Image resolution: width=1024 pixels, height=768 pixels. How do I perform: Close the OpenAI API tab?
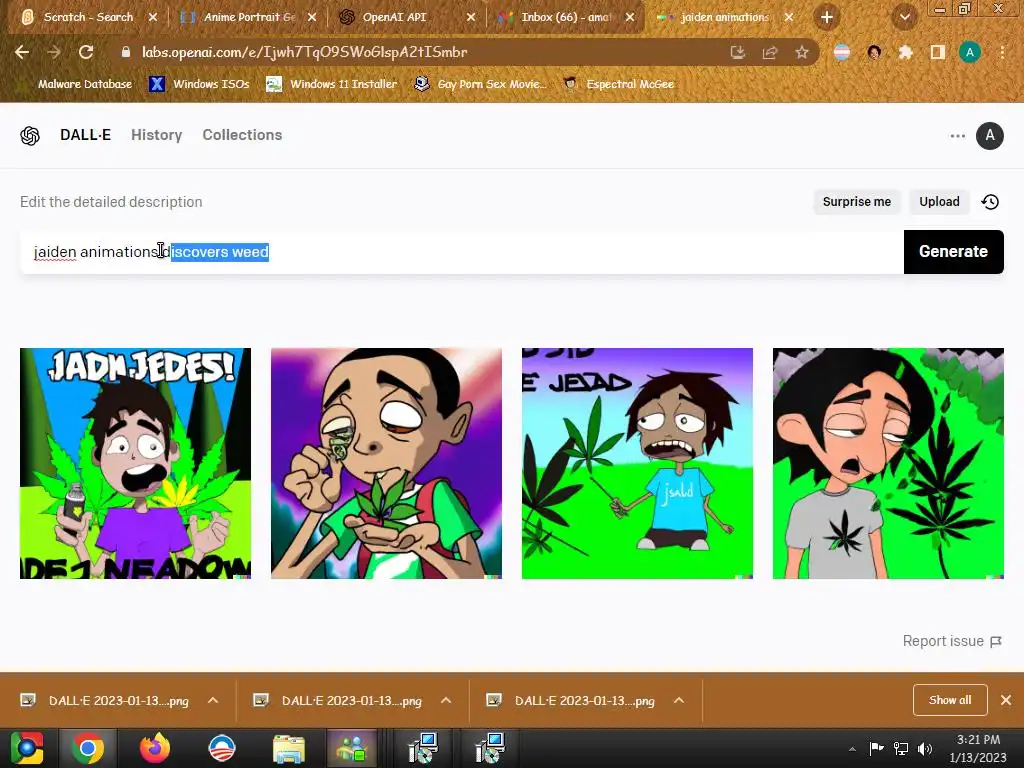click(471, 17)
